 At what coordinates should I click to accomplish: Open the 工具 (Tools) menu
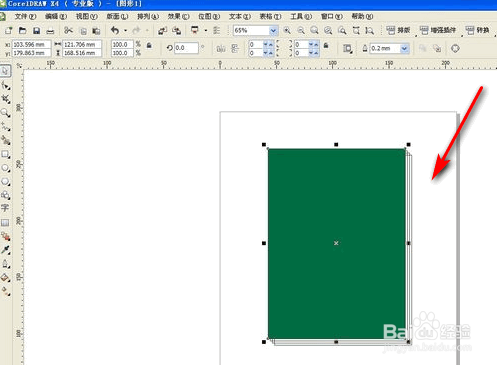coord(301,16)
